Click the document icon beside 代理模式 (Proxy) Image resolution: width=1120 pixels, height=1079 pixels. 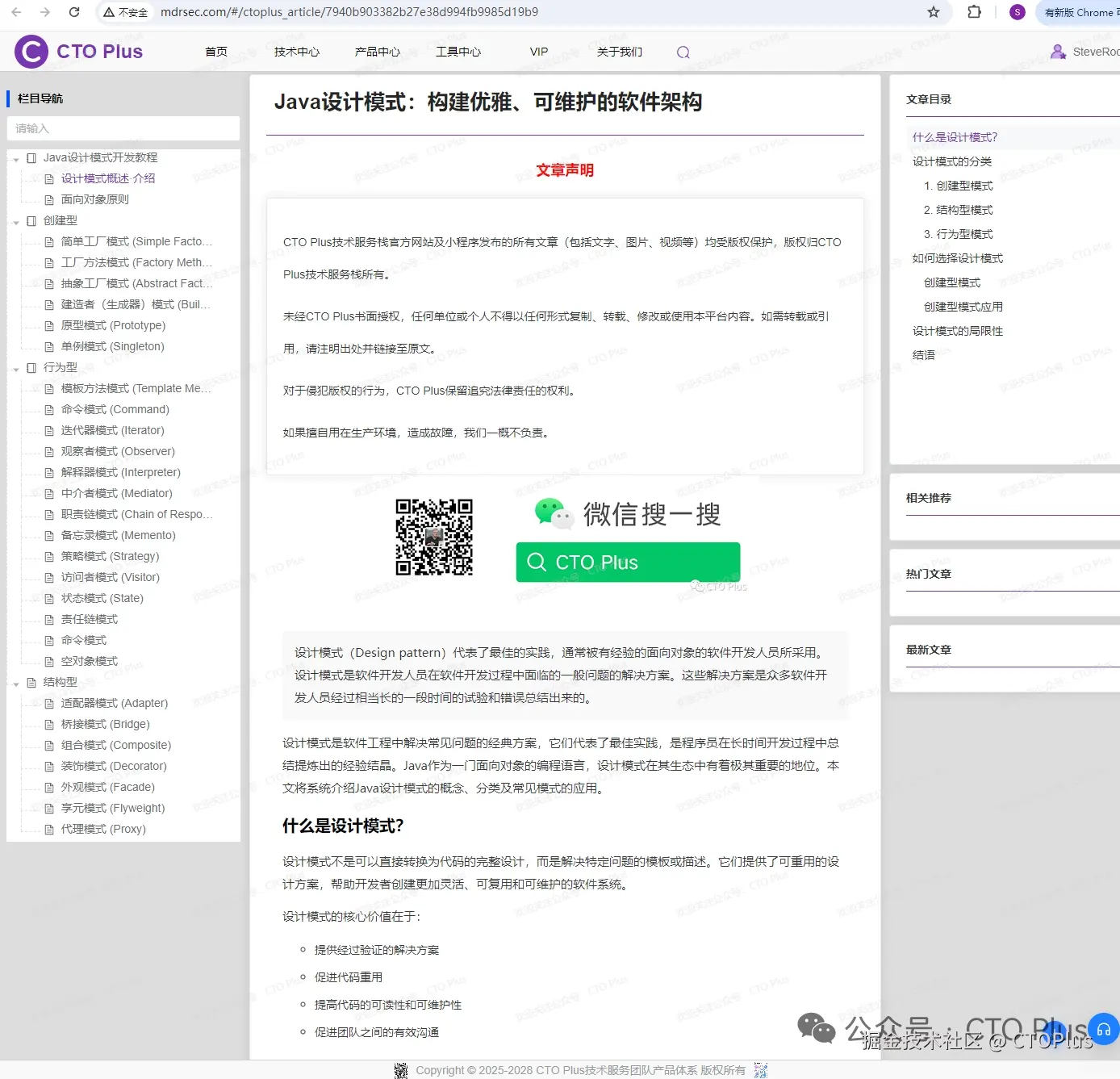49,829
